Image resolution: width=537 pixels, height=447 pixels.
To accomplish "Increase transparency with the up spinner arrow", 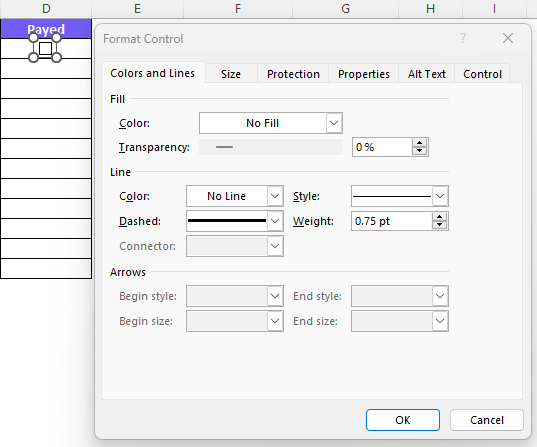I will 420,143.
